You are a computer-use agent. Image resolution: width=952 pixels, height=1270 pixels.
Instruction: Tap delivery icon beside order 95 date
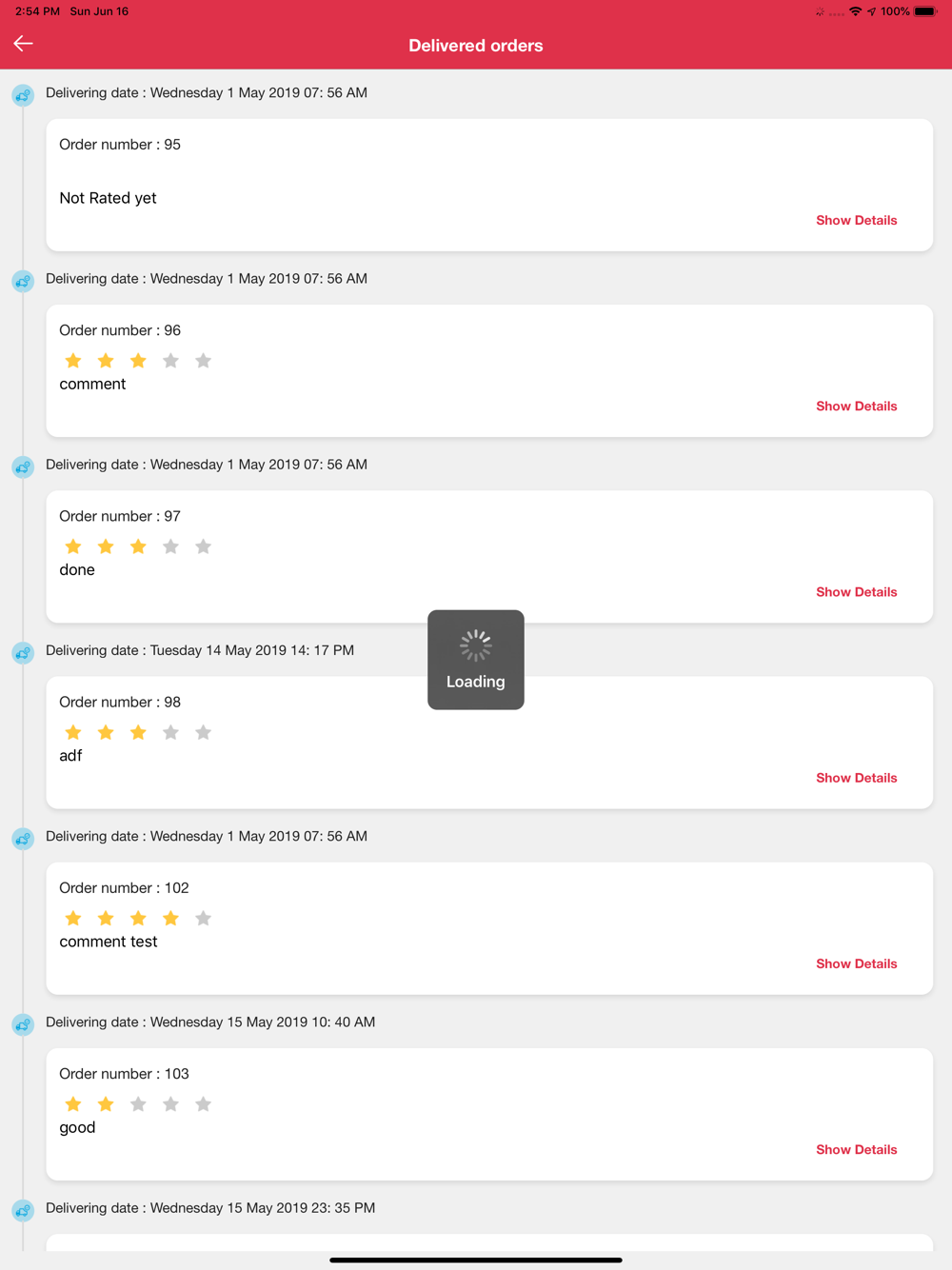click(23, 95)
